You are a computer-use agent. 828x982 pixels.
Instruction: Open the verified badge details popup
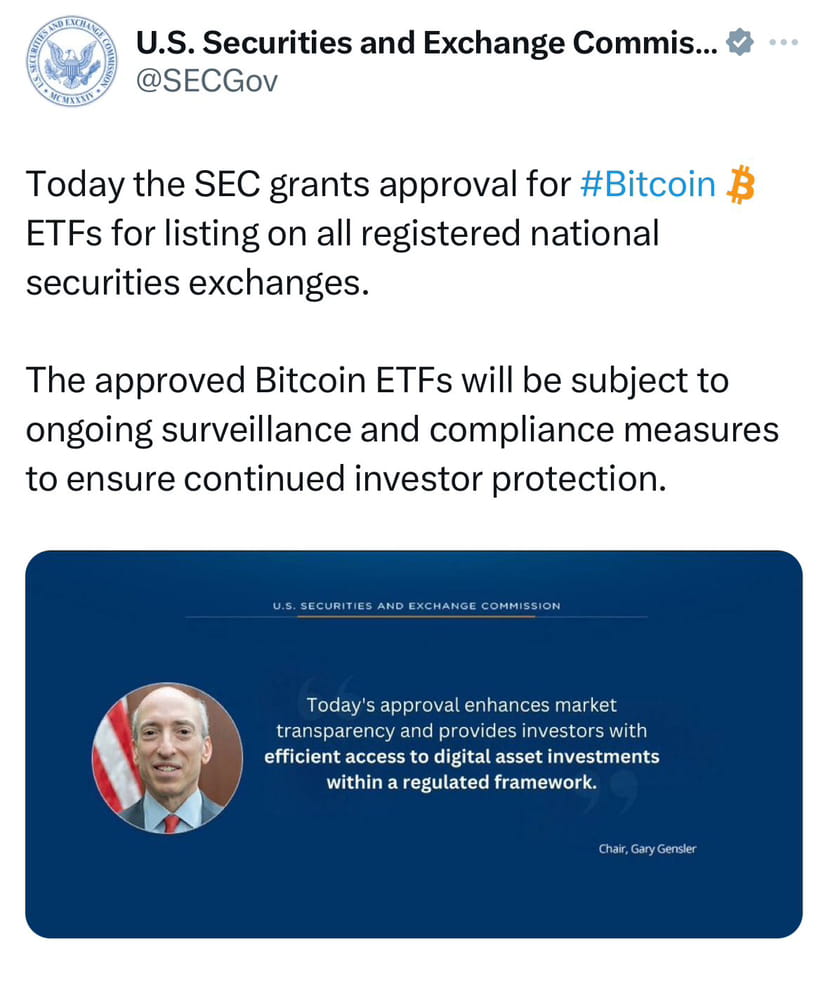click(737, 41)
